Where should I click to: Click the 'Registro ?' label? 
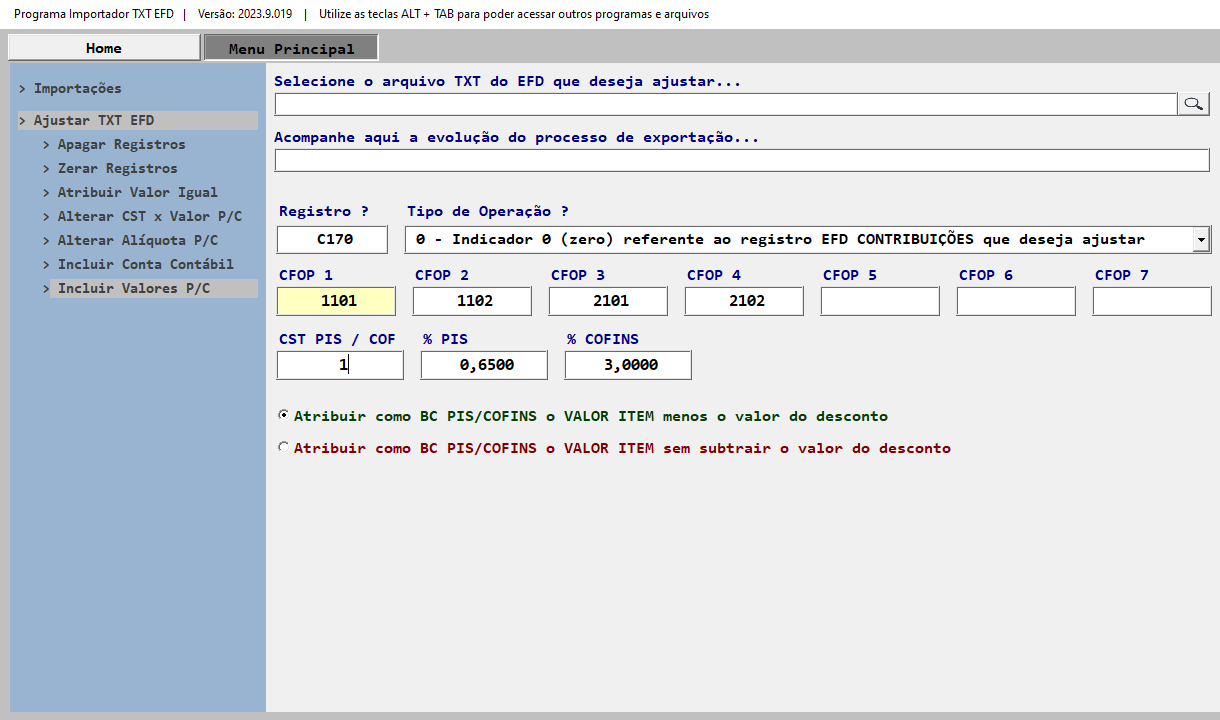click(324, 211)
